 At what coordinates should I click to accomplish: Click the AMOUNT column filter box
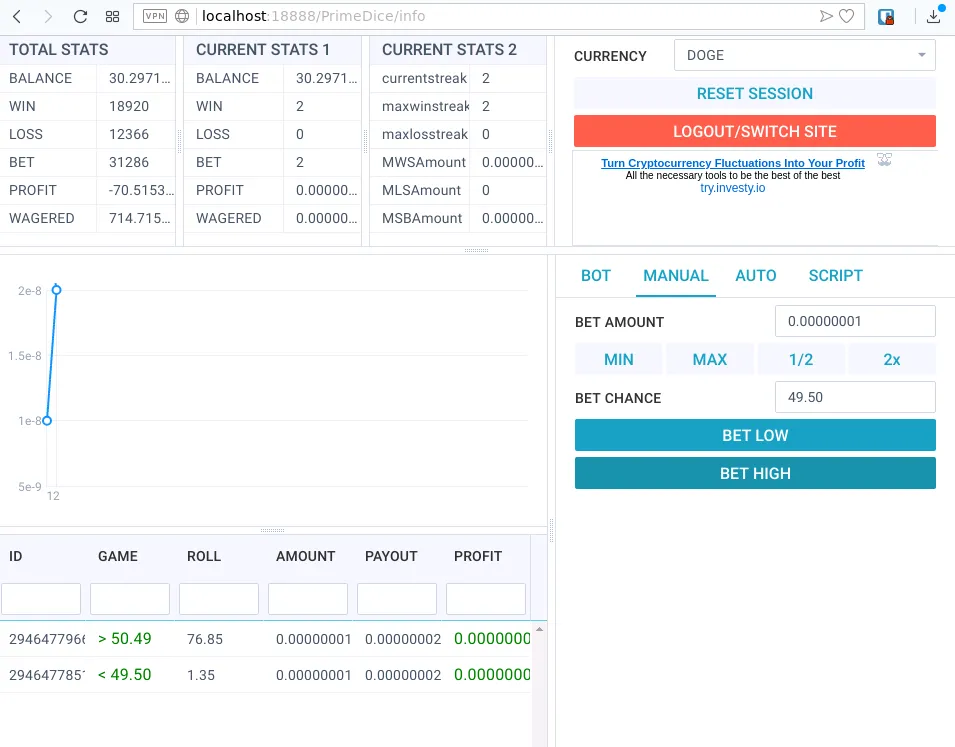pyautogui.click(x=308, y=598)
